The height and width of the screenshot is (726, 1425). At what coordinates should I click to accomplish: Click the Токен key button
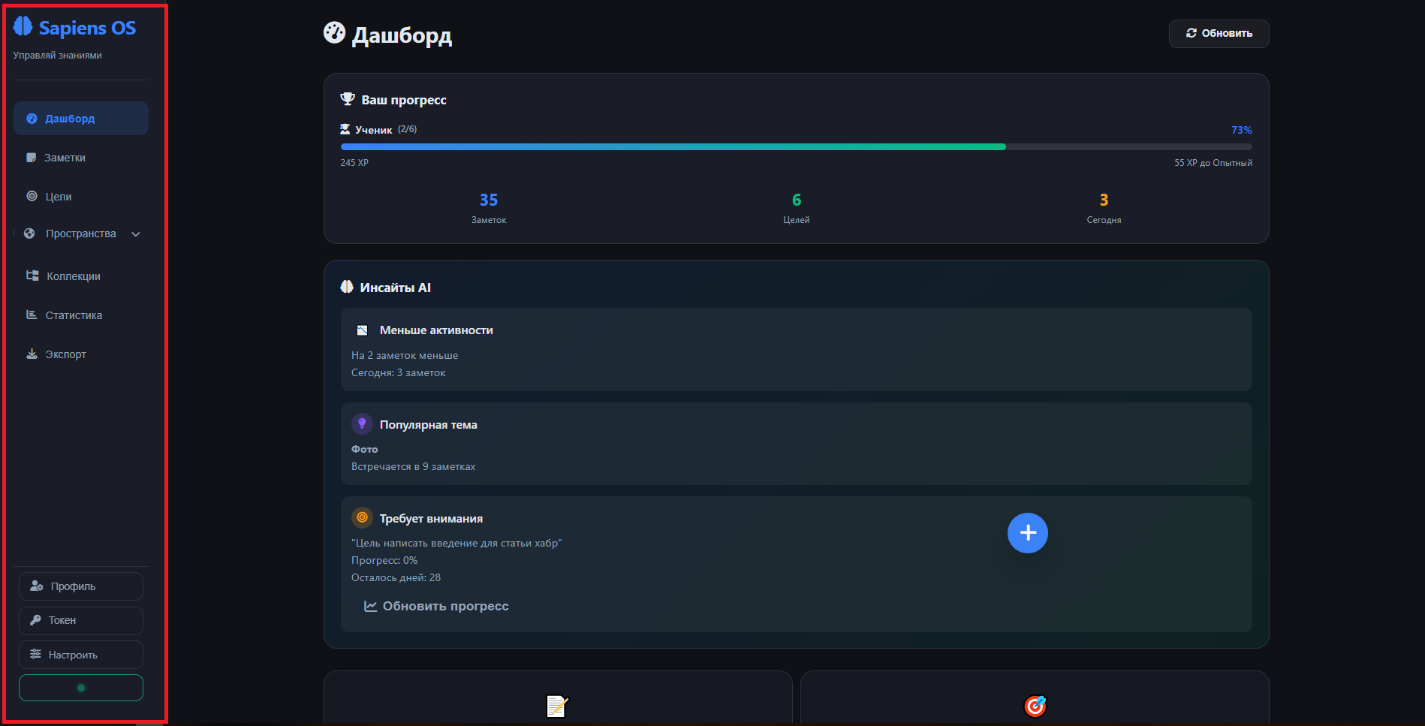(x=81, y=620)
